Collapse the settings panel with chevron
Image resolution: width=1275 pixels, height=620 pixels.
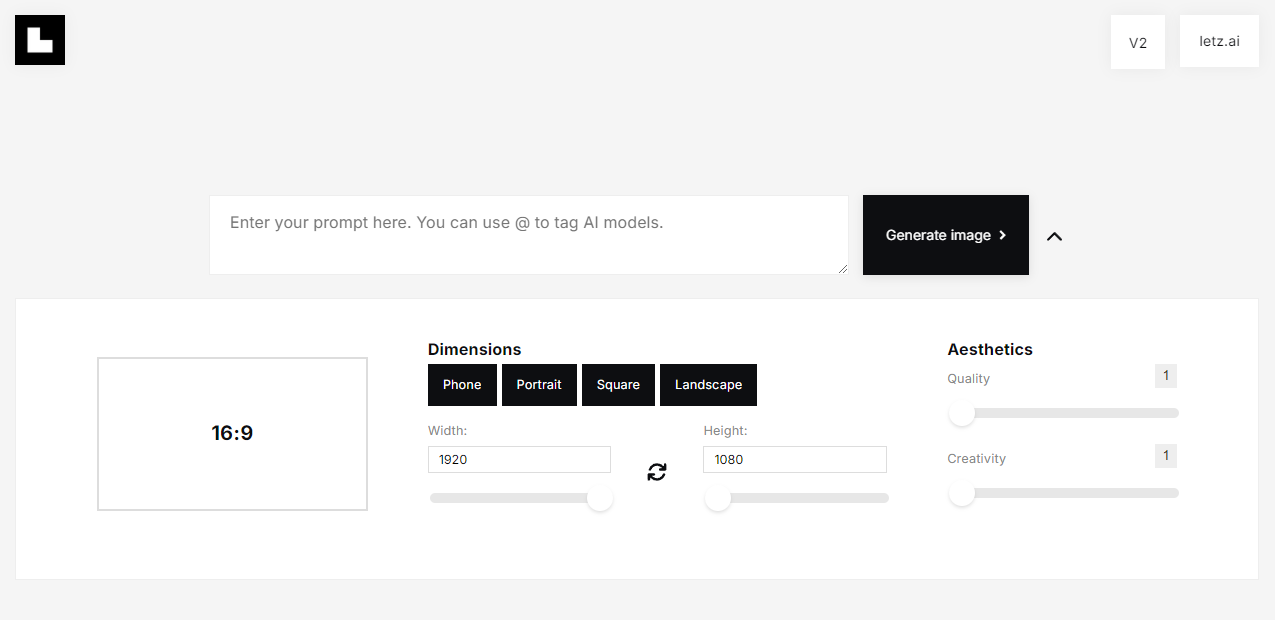1054,236
